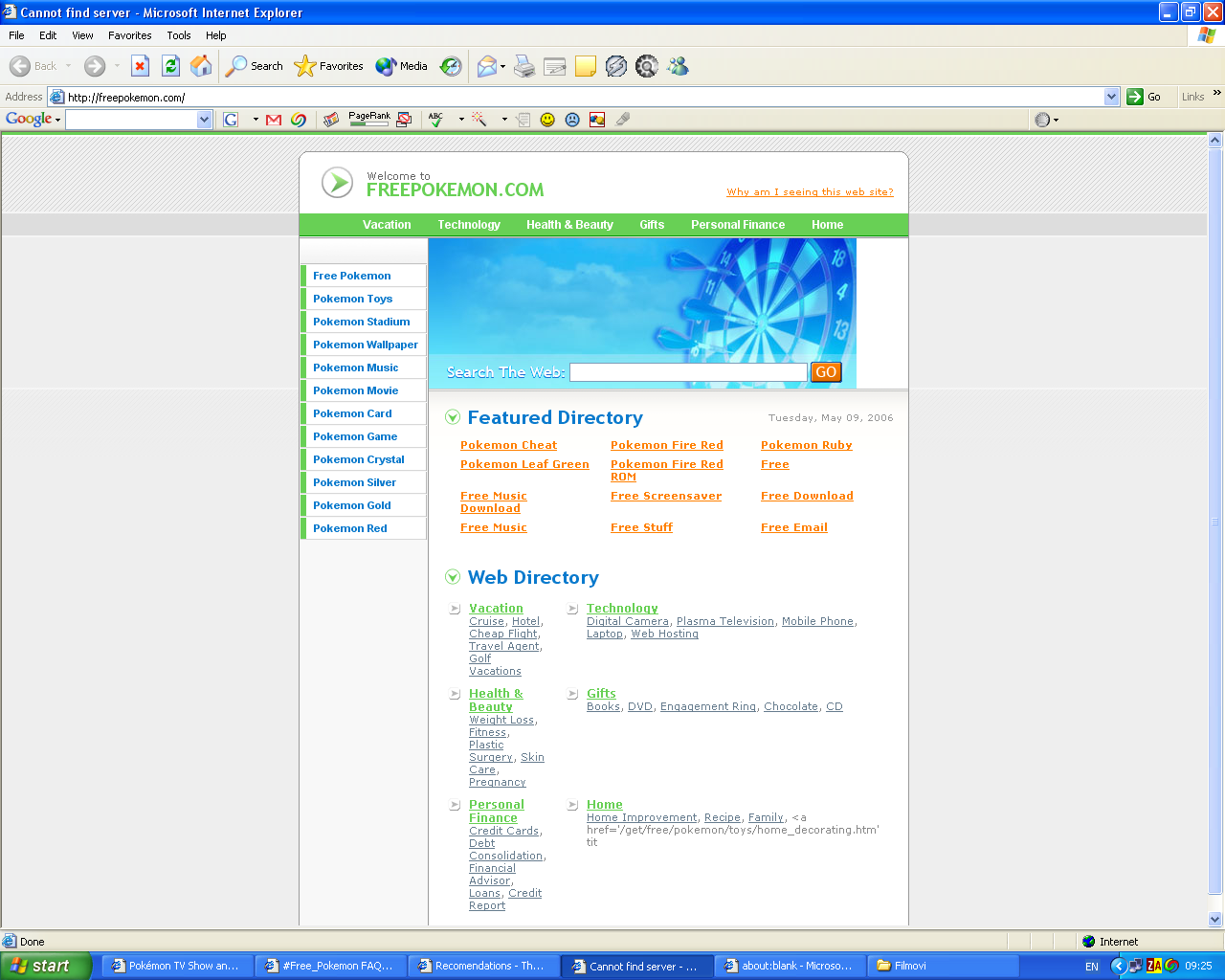
Task: Click the PageRank indicator
Action: pos(369,120)
